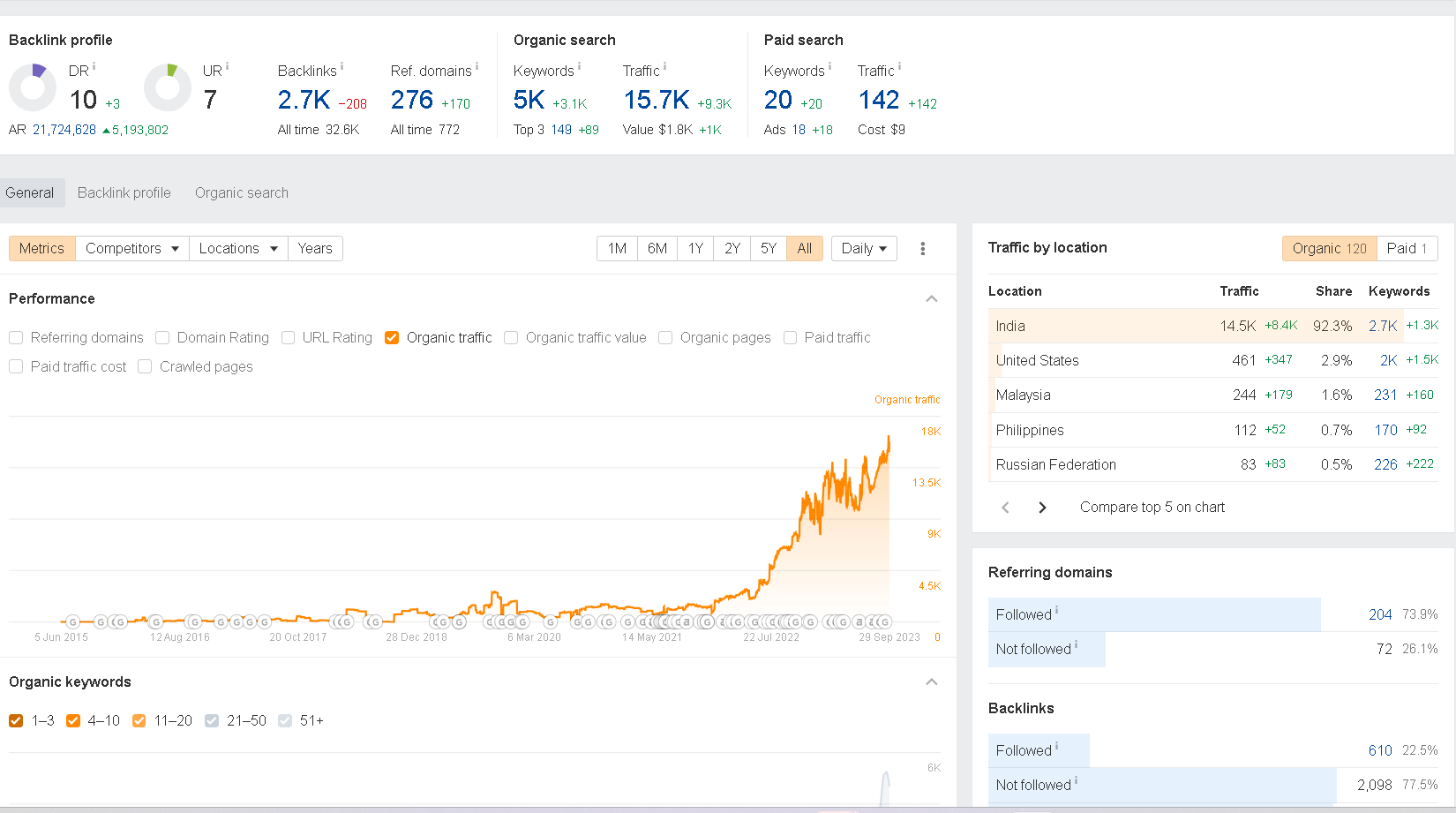
Task: Click the info icon beside Ref. domains
Action: (x=477, y=67)
